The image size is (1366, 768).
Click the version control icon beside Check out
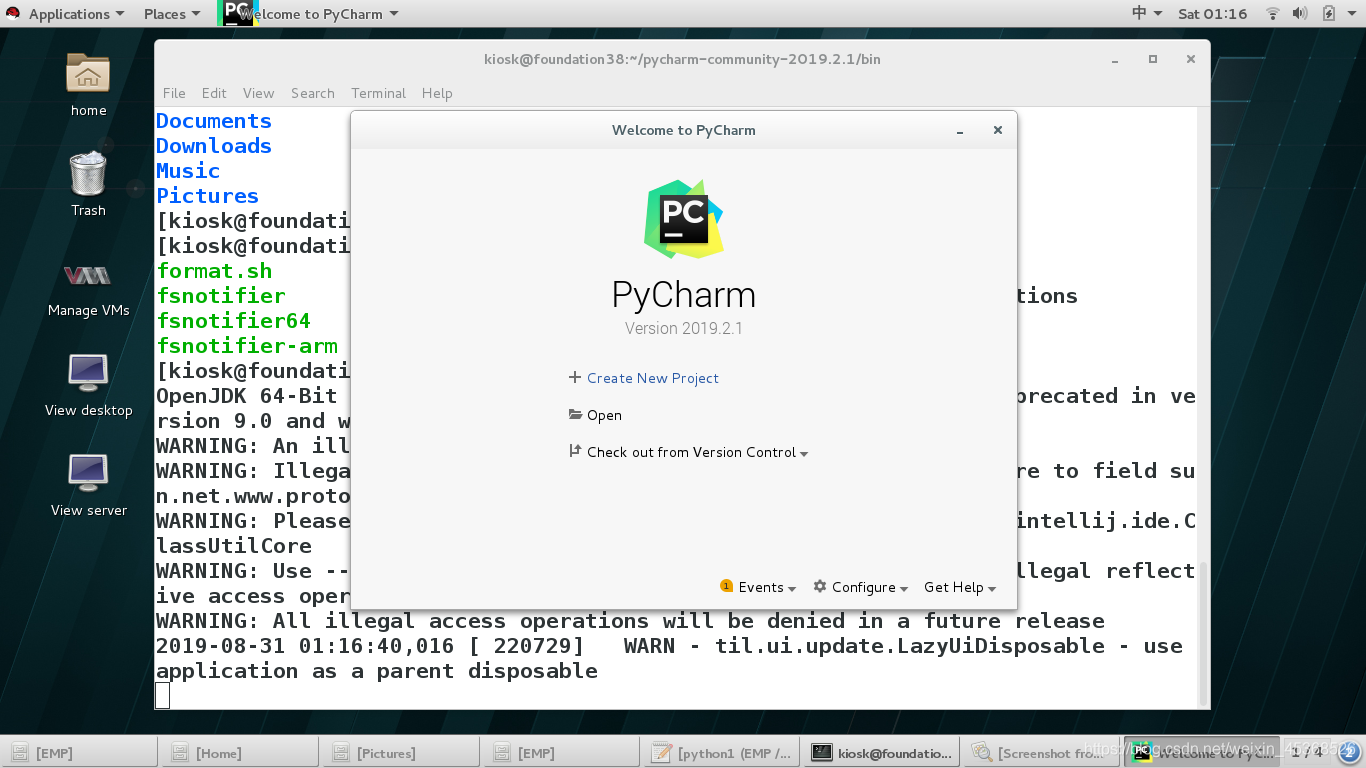(x=575, y=451)
